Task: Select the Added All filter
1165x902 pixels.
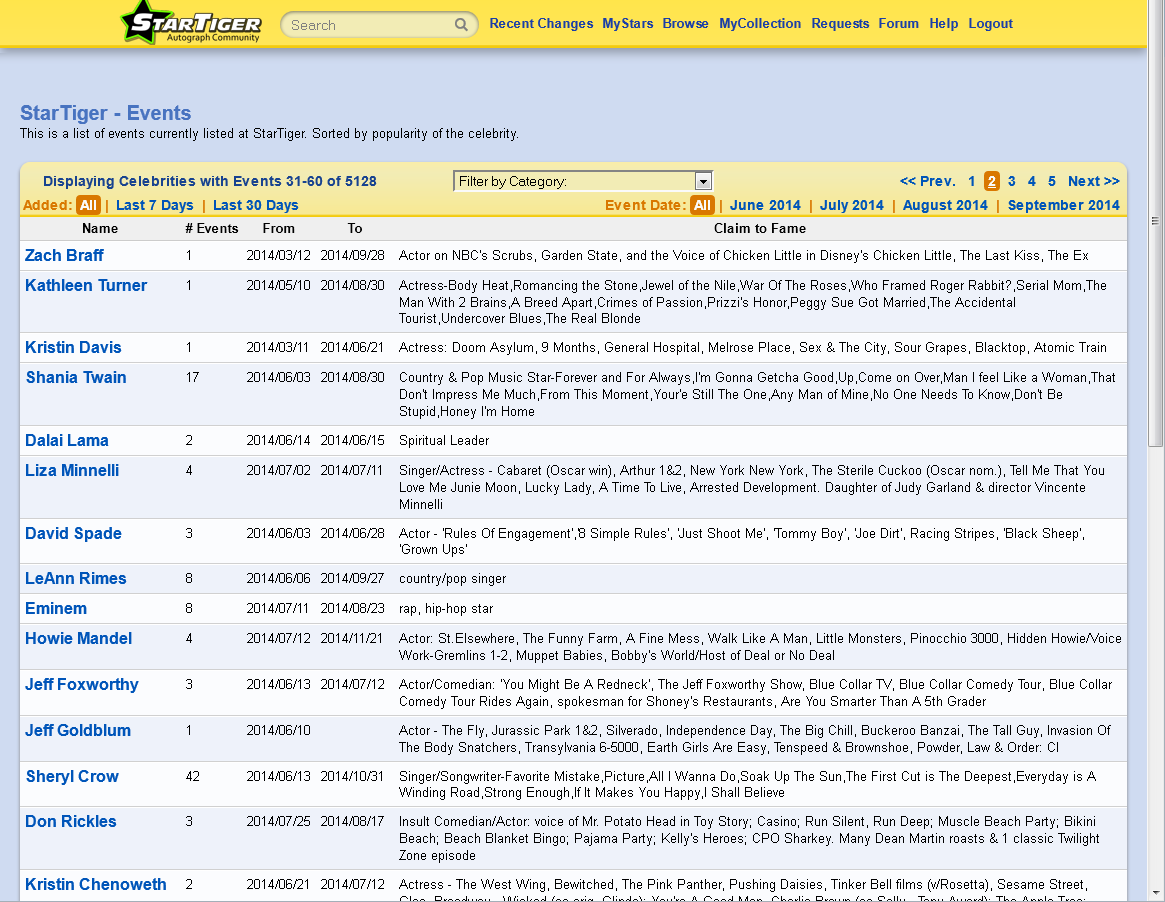Action: pos(88,205)
